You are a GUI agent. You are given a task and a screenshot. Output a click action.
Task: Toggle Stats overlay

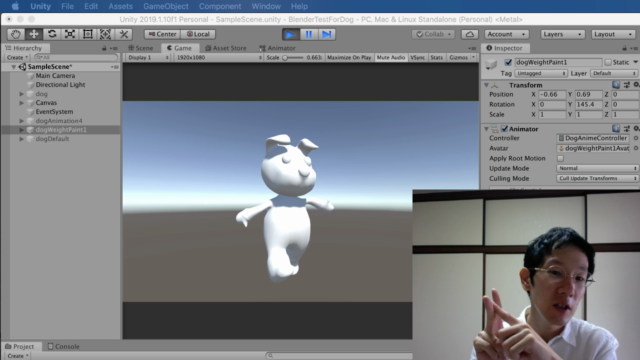click(x=436, y=58)
